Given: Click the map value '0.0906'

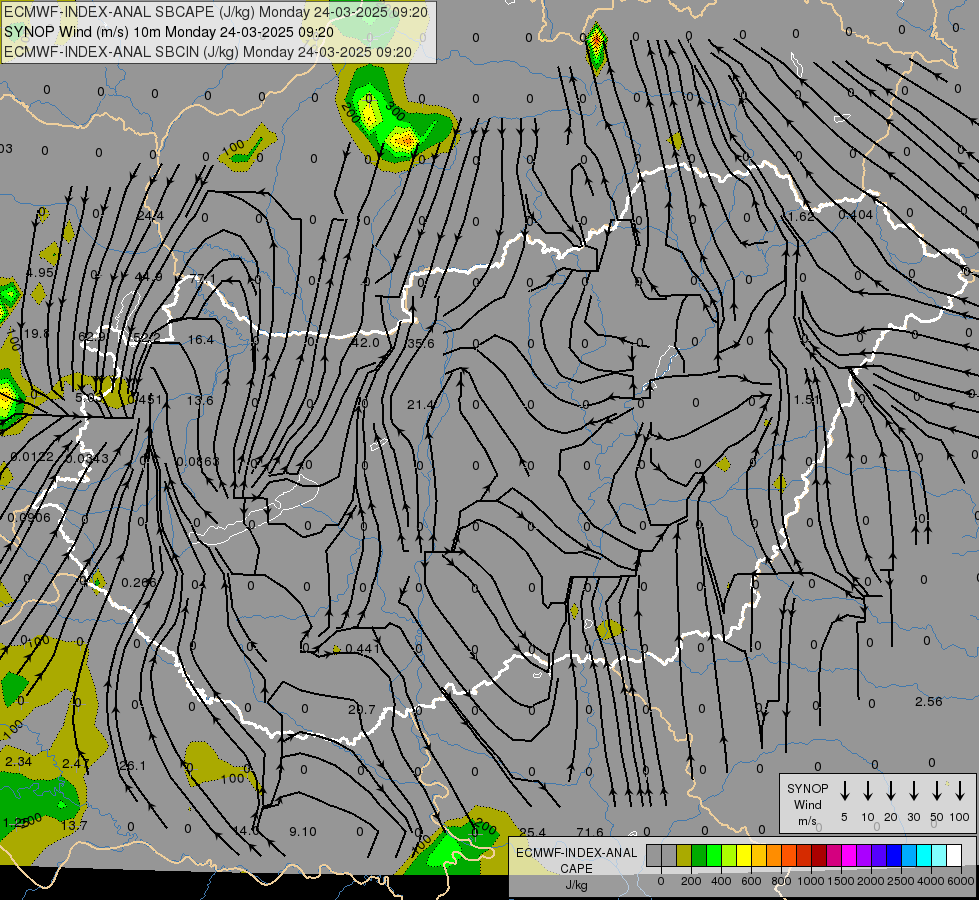Looking at the screenshot, I should [29, 518].
